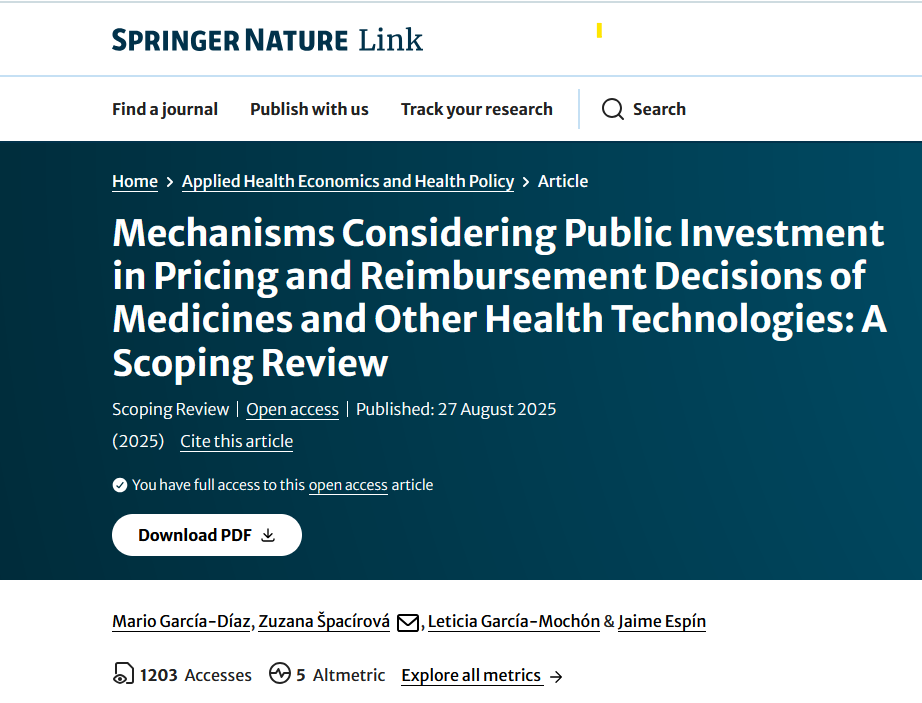This screenshot has width=922, height=703.
Task: Click the magnifying glass search icon
Action: click(613, 109)
